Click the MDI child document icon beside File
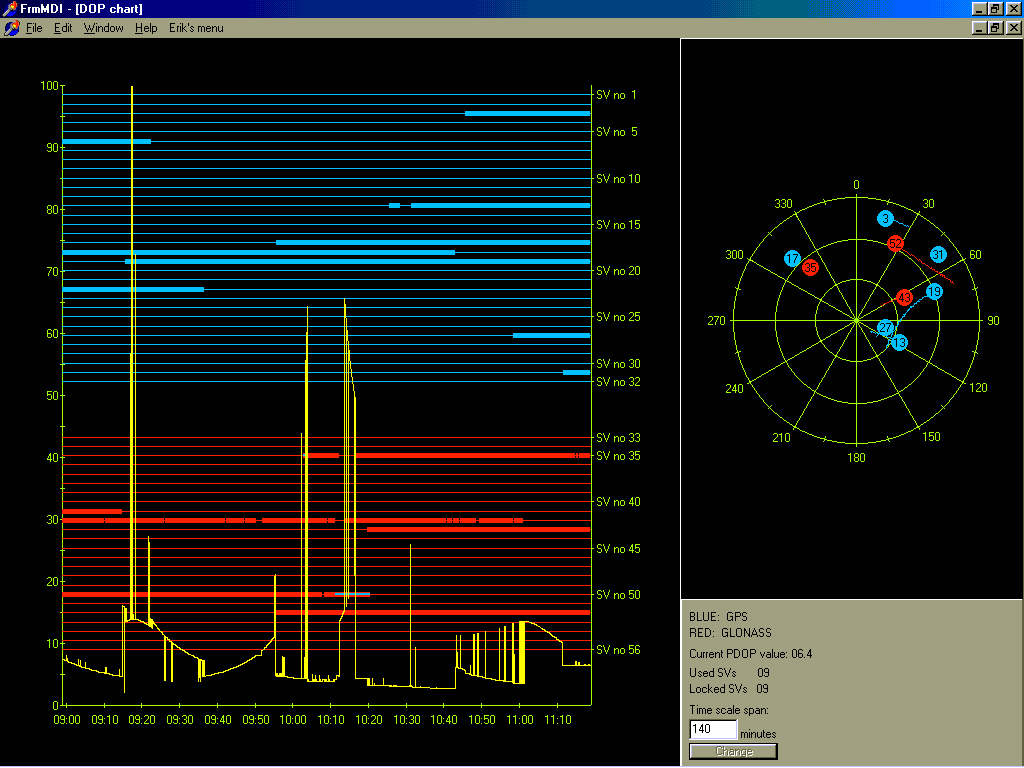 [12, 28]
